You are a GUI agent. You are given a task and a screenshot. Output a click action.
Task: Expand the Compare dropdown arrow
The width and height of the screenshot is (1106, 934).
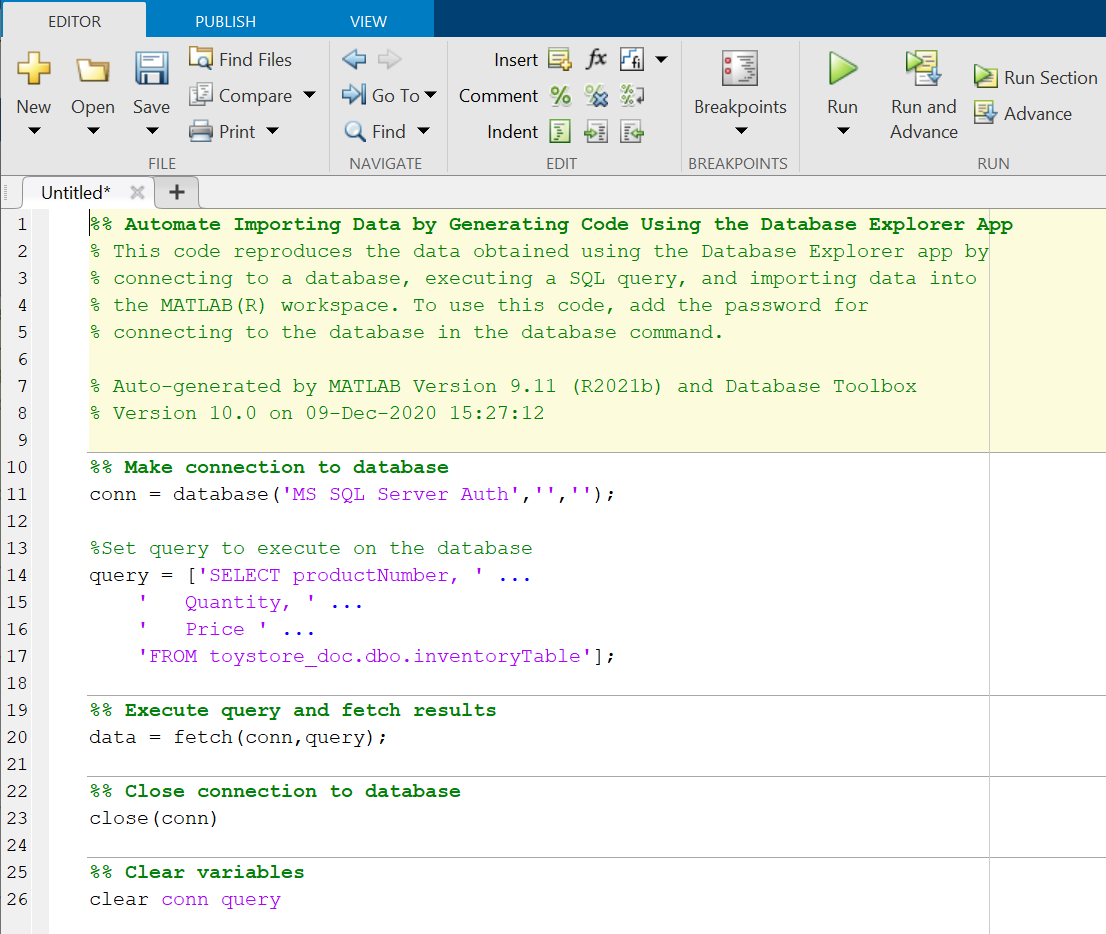[311, 95]
